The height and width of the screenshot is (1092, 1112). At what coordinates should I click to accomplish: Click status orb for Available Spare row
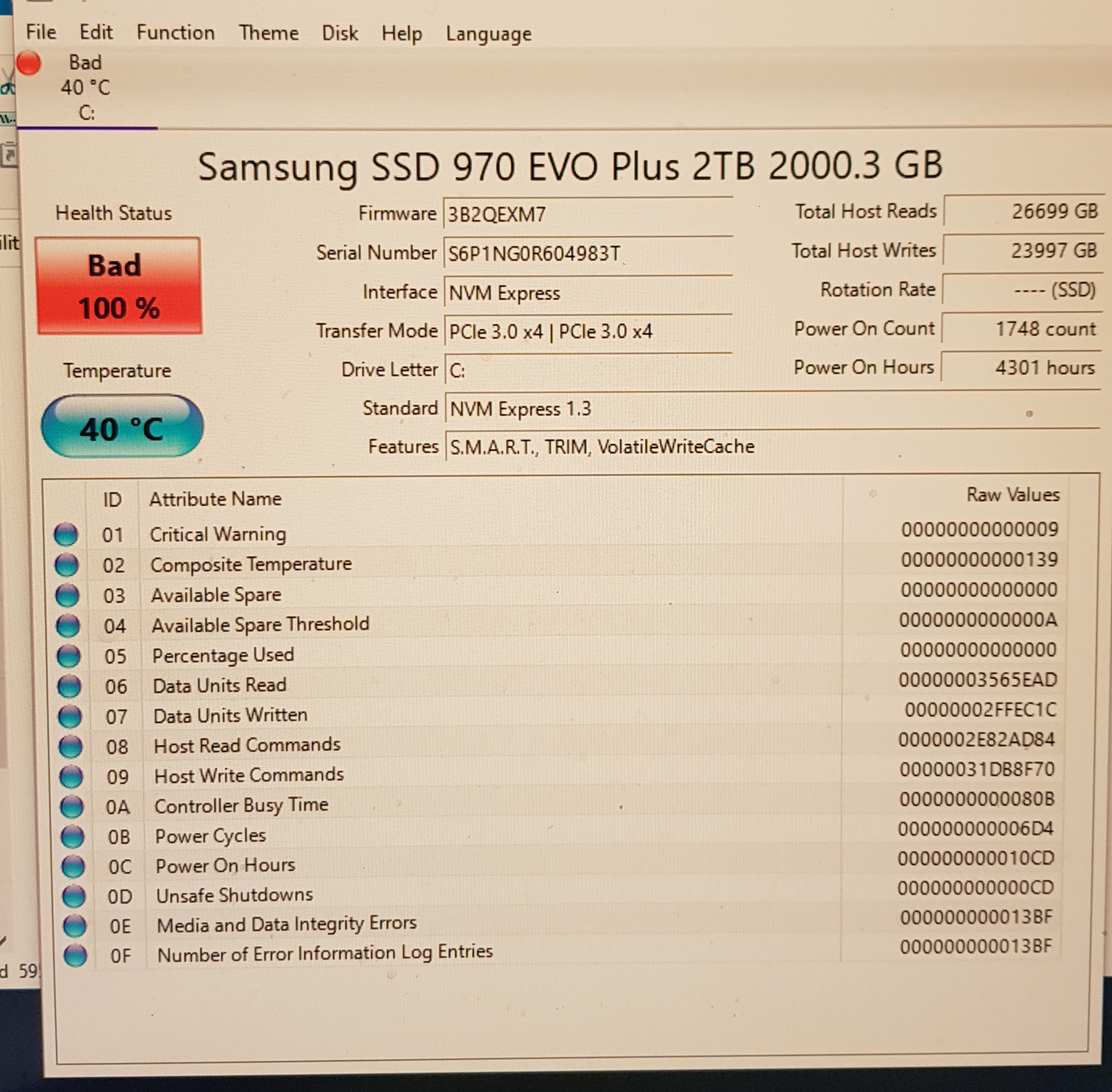click(x=67, y=596)
